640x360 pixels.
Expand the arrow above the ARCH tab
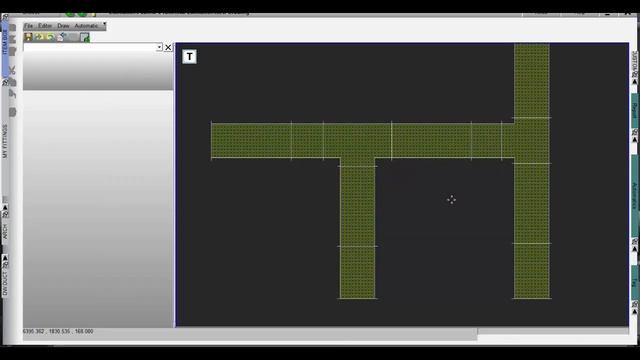tap(5, 208)
